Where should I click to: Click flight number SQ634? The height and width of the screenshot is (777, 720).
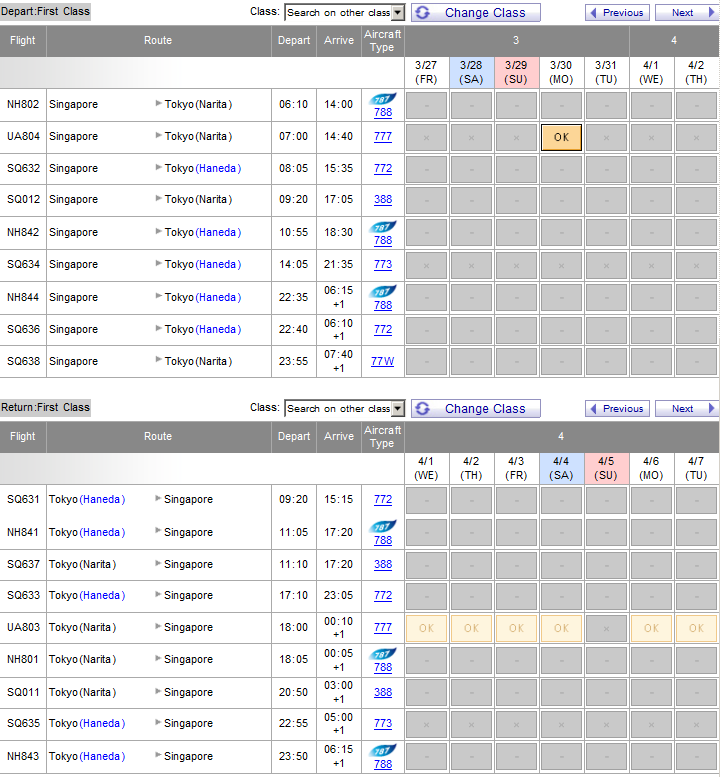tap(23, 265)
